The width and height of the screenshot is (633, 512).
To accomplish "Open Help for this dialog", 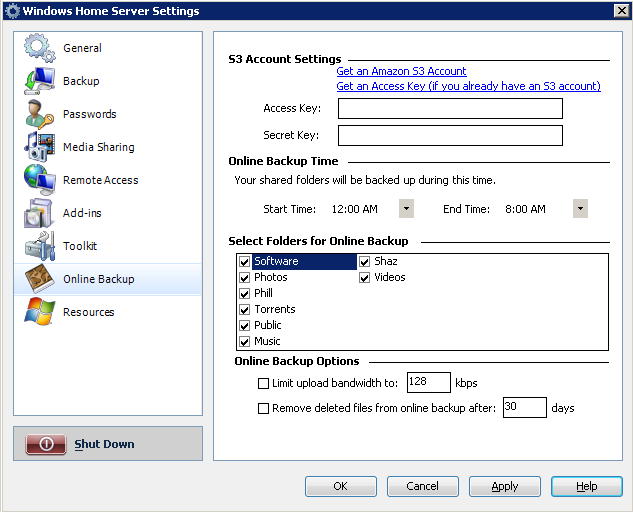I will click(587, 486).
